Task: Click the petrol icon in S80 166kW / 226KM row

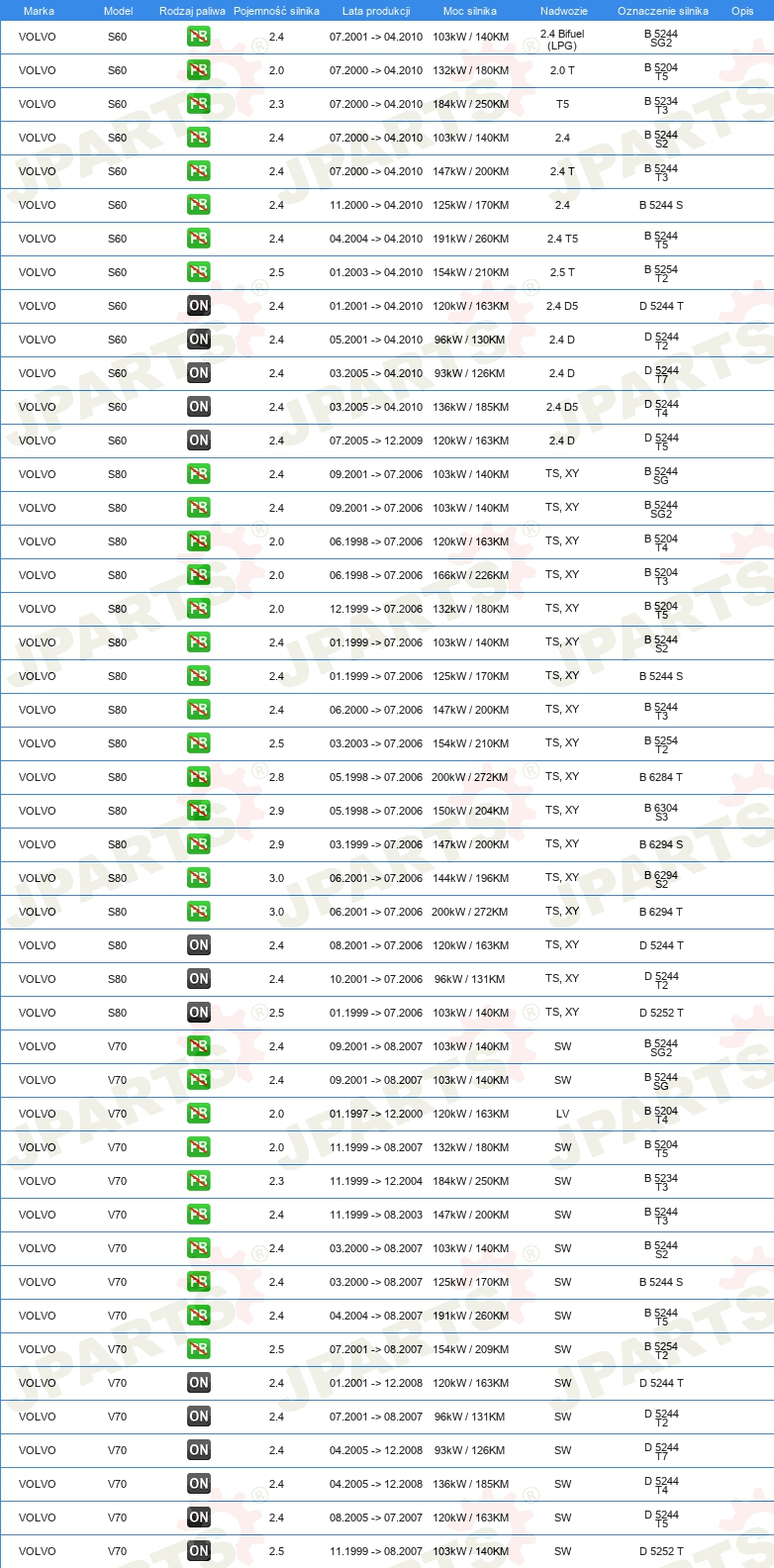Action: point(199,575)
